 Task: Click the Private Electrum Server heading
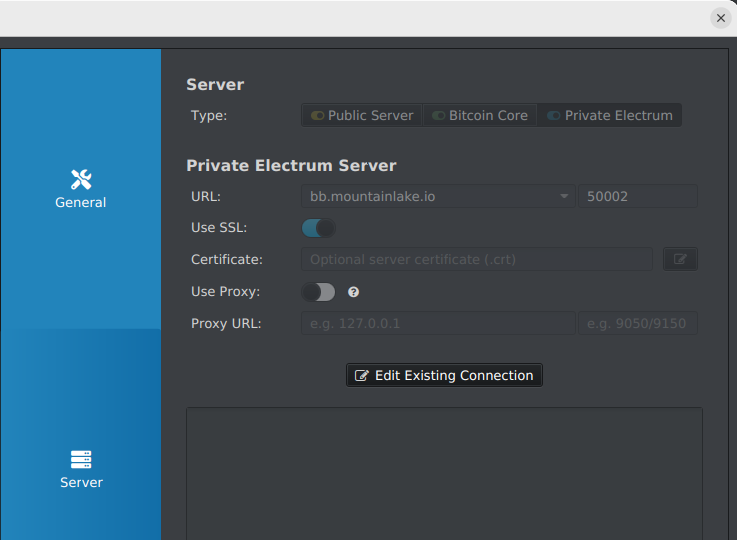[x=291, y=165]
